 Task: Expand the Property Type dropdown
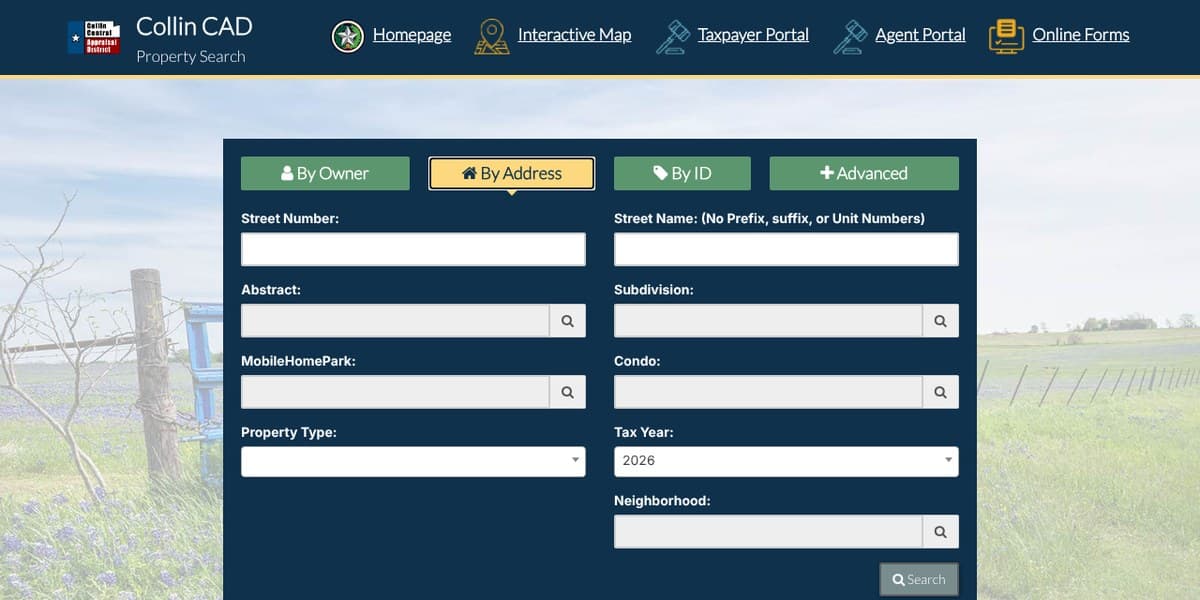click(413, 461)
